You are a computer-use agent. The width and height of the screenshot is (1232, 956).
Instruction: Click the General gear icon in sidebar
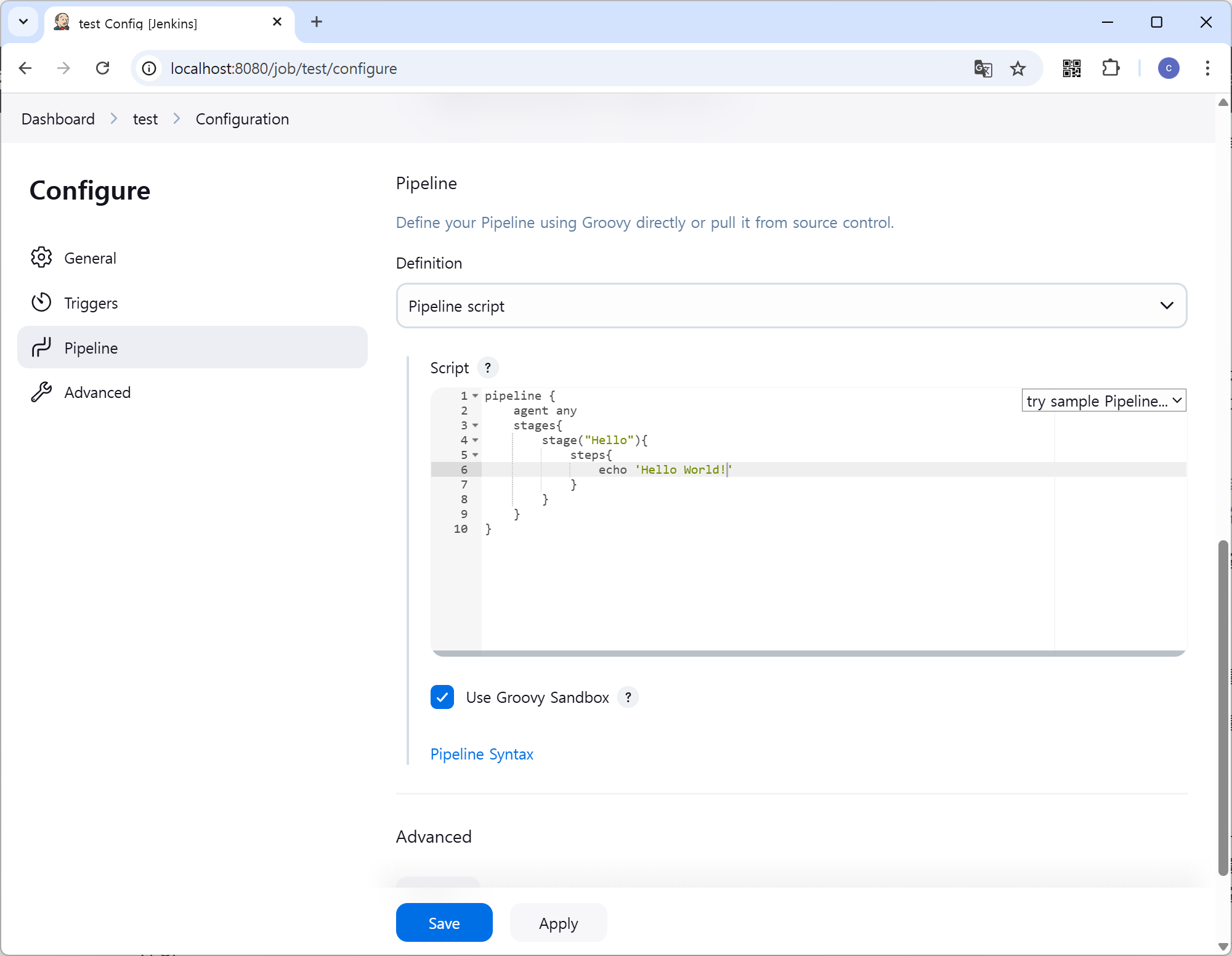[x=41, y=257]
